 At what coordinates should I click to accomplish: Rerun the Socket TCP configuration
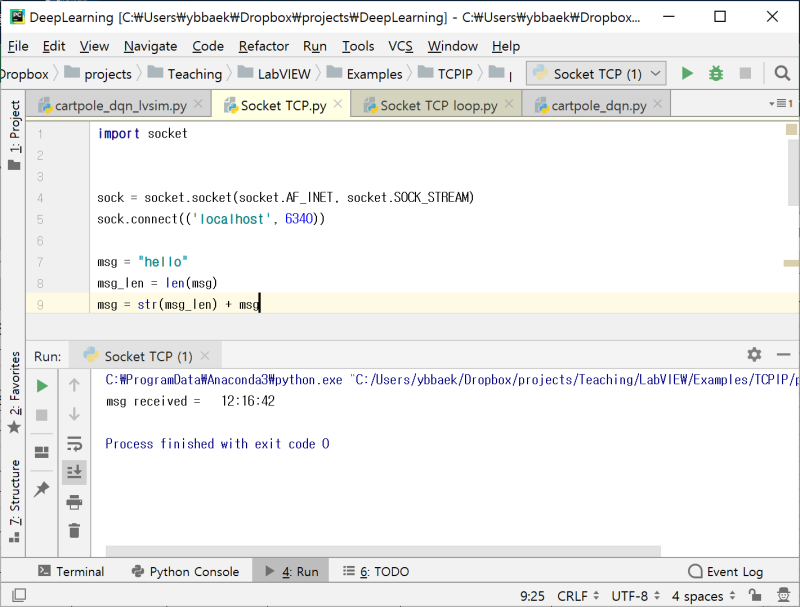point(41,384)
